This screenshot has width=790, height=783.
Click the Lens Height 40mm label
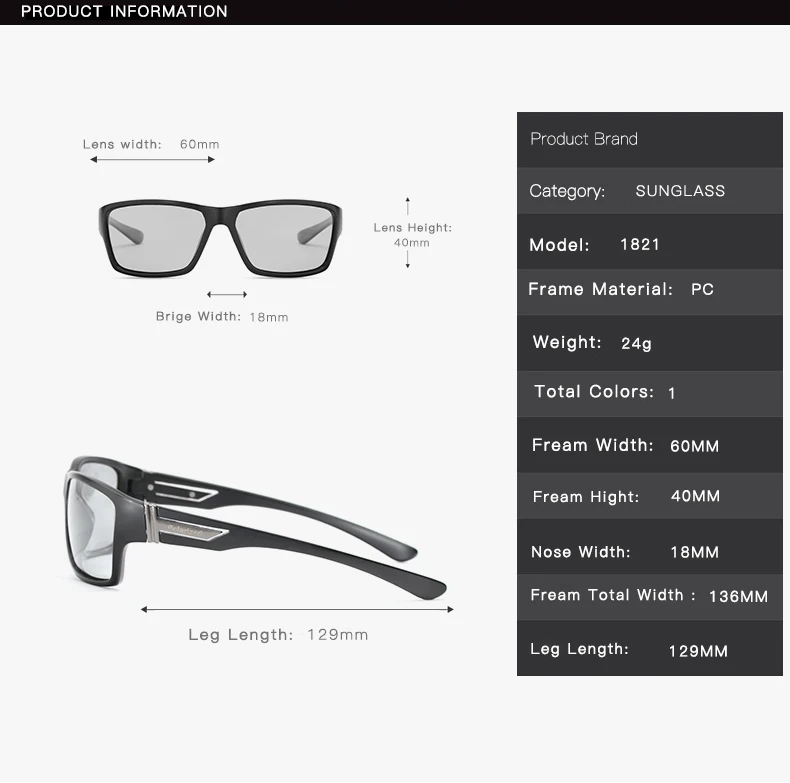tap(413, 235)
